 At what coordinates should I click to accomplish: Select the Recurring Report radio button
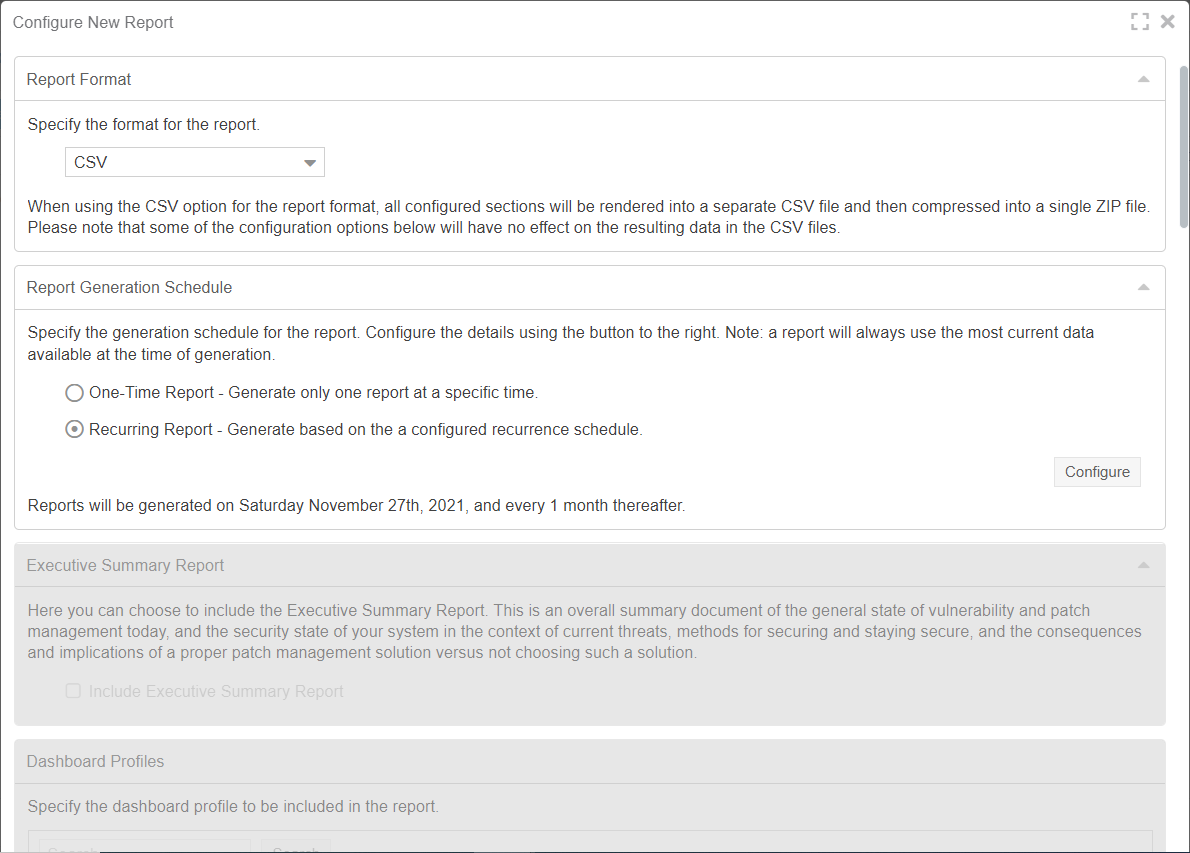tap(74, 430)
